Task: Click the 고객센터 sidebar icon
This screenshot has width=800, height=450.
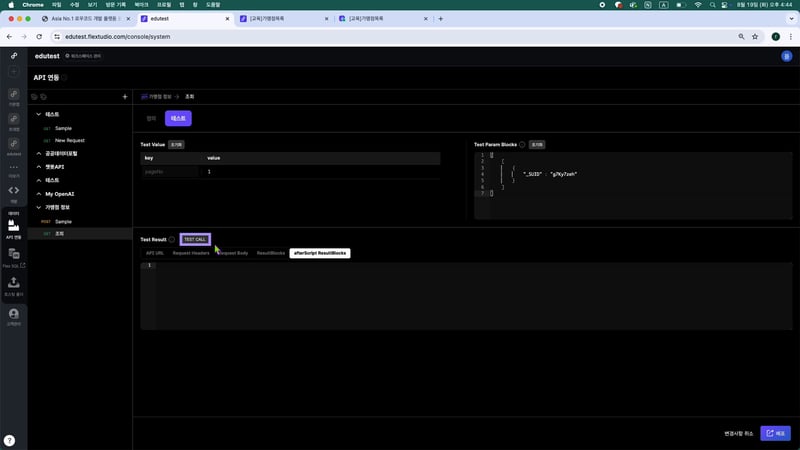Action: pyautogui.click(x=14, y=317)
